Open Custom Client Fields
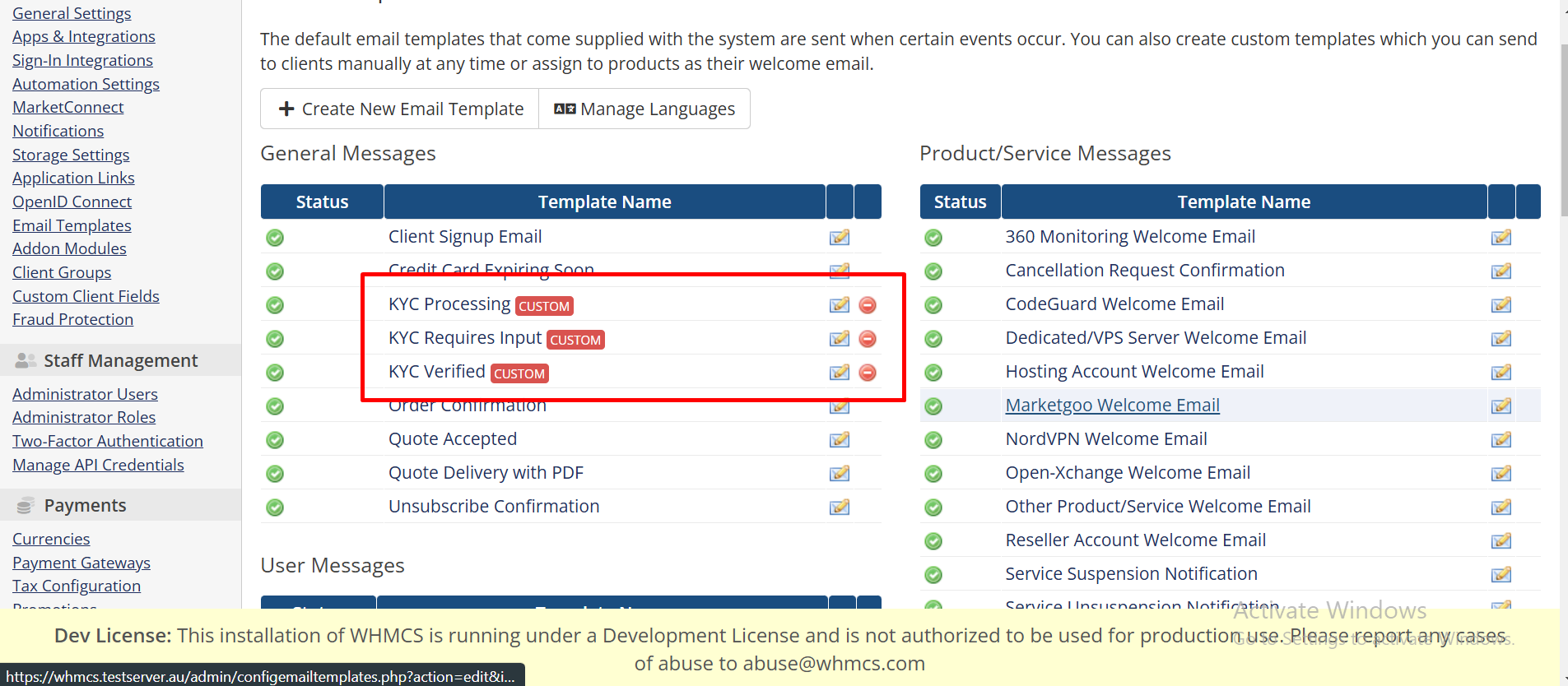Screen dimensions: 1568x686 pyautogui.click(x=86, y=297)
